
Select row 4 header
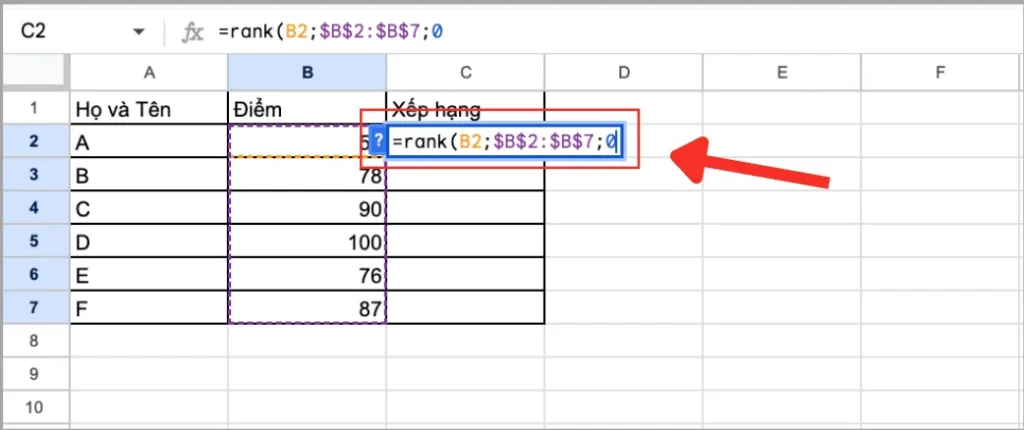(35, 208)
